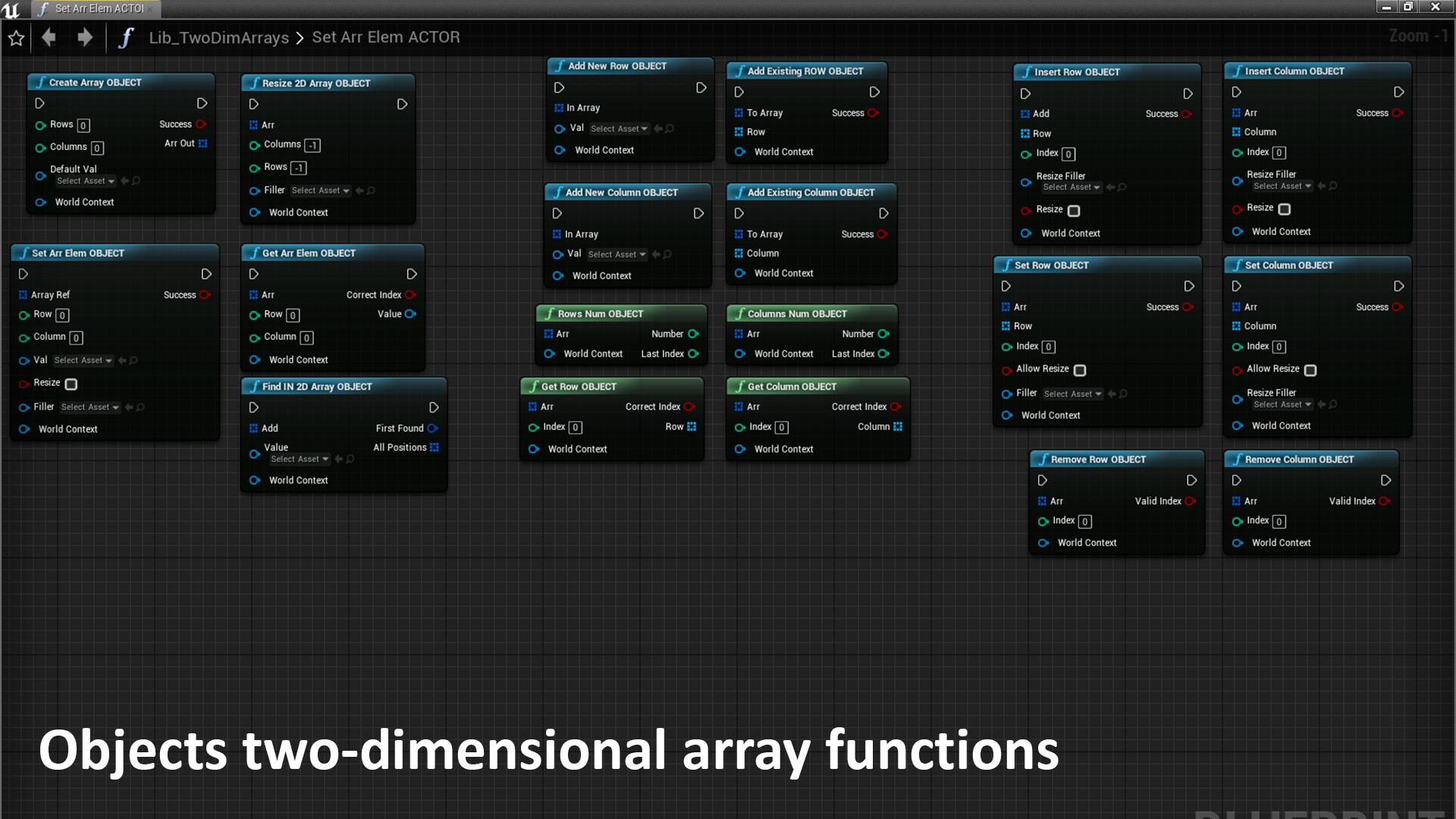Open the Val Select Asset dropdown on Add New Column OBJECT
1456x819 pixels.
click(x=616, y=255)
